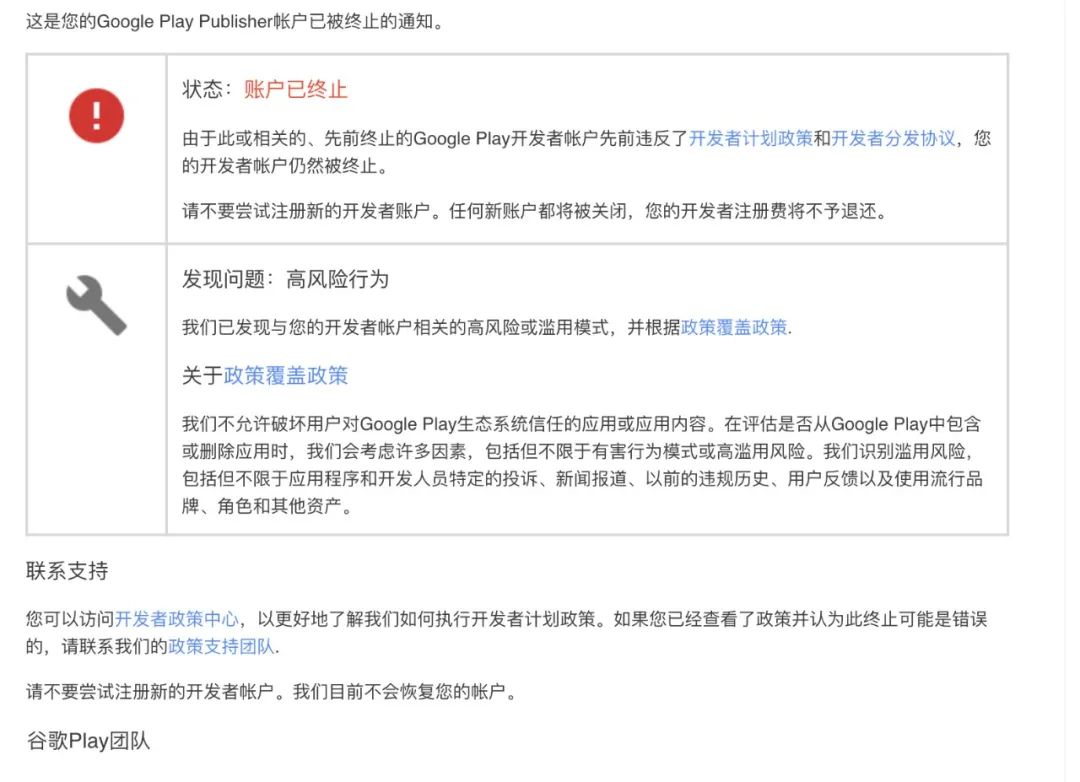Contact the 政策支持团队 link

tap(221, 646)
